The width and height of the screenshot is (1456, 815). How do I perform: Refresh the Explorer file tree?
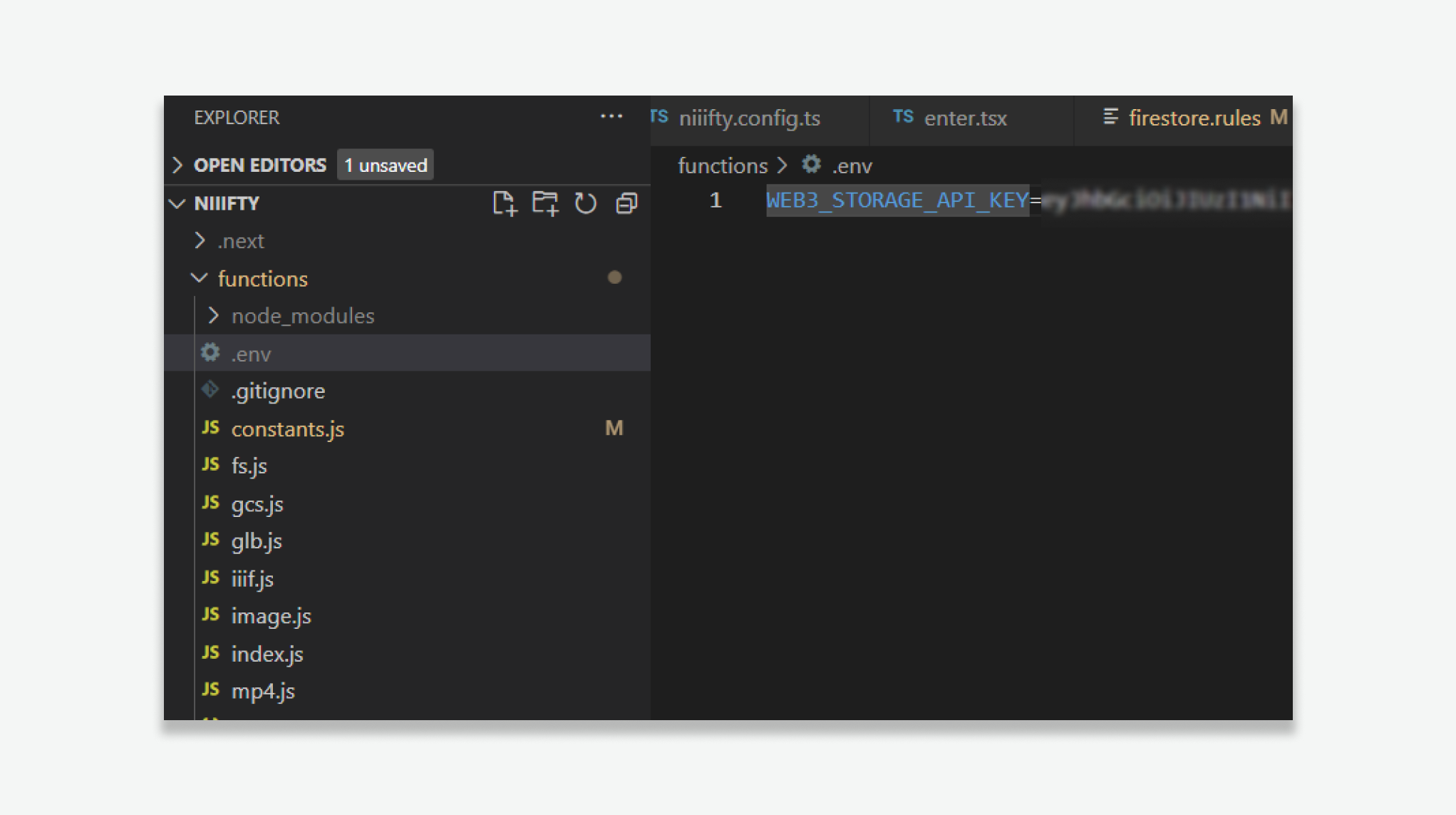[x=586, y=203]
